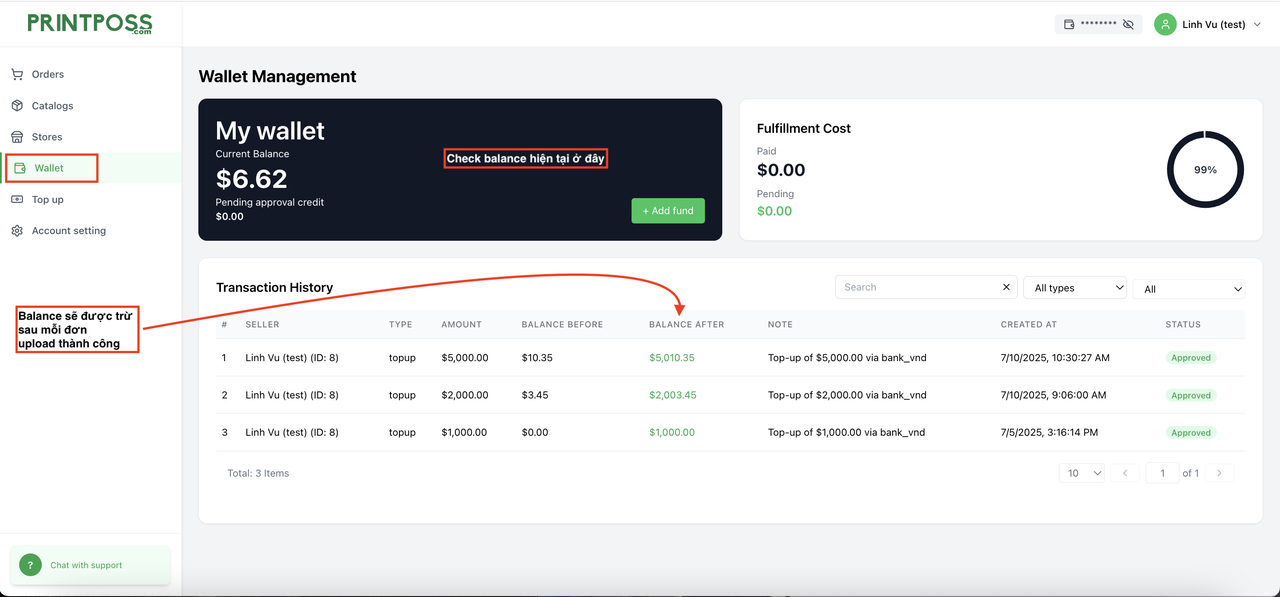The width and height of the screenshot is (1280, 597).
Task: Open the All status filter dropdown
Action: click(1188, 289)
